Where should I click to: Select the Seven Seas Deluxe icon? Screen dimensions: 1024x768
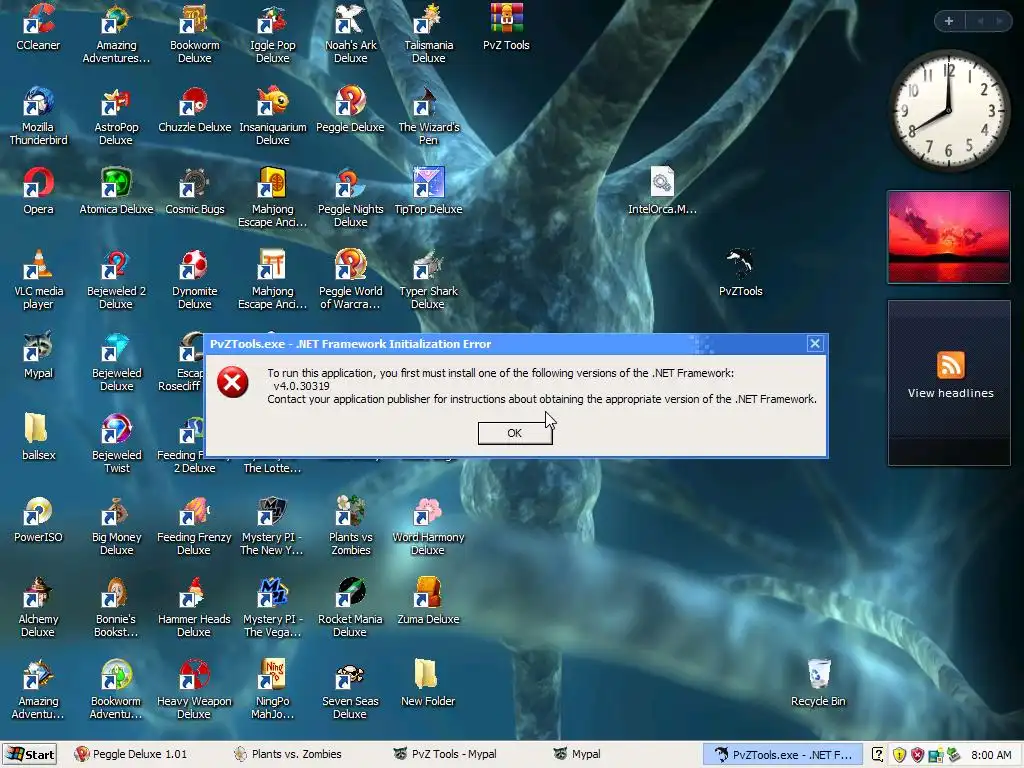[351, 690]
